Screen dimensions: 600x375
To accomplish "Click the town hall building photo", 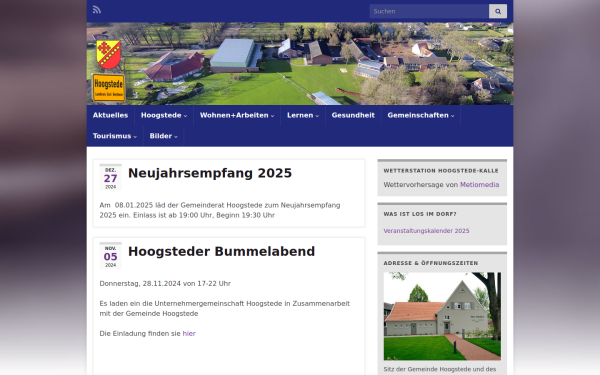I will coord(442,316).
